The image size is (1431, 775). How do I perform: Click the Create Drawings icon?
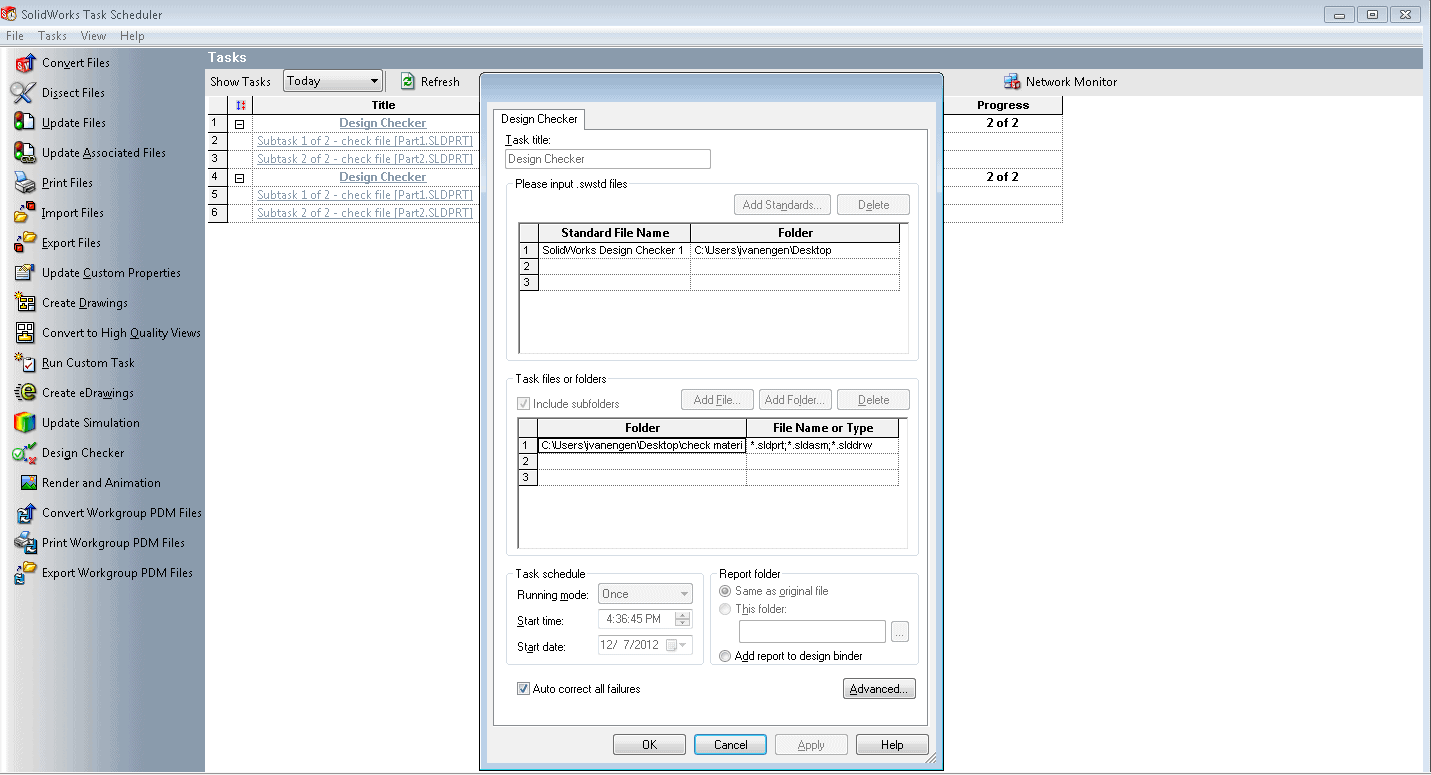click(x=25, y=303)
